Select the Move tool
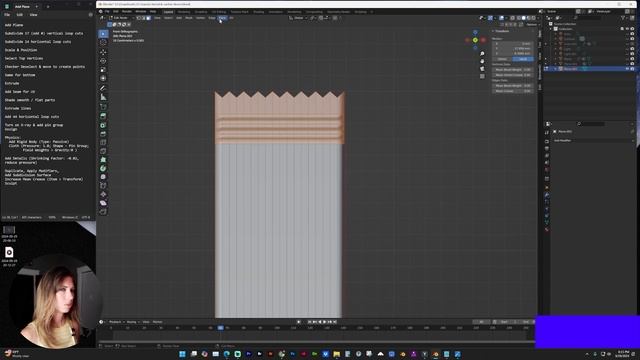640x360 pixels. [103, 52]
